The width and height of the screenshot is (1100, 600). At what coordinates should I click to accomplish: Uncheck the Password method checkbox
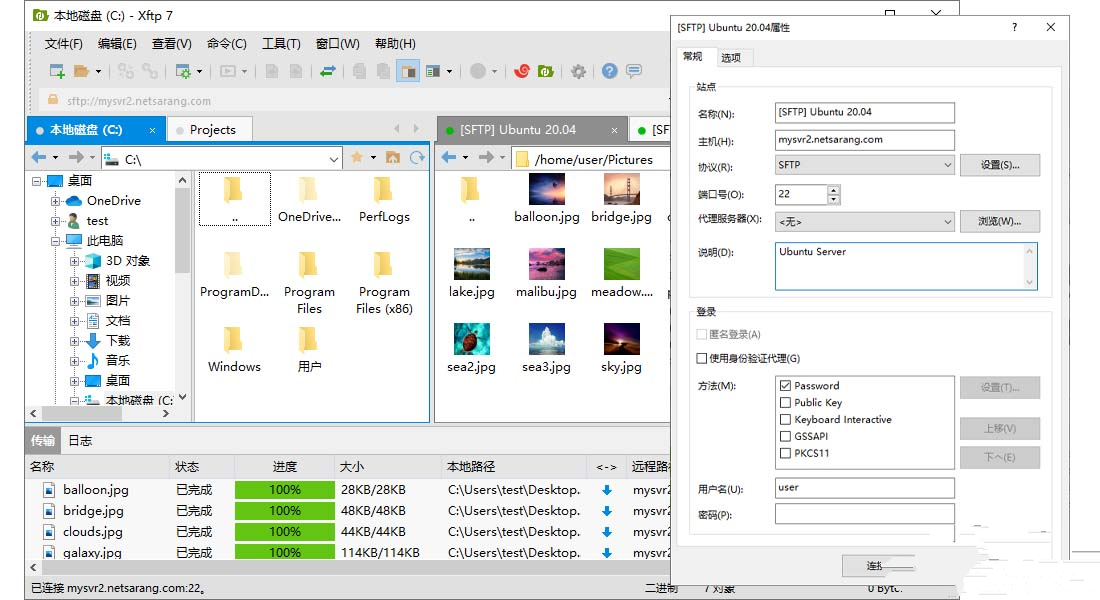tap(786, 385)
